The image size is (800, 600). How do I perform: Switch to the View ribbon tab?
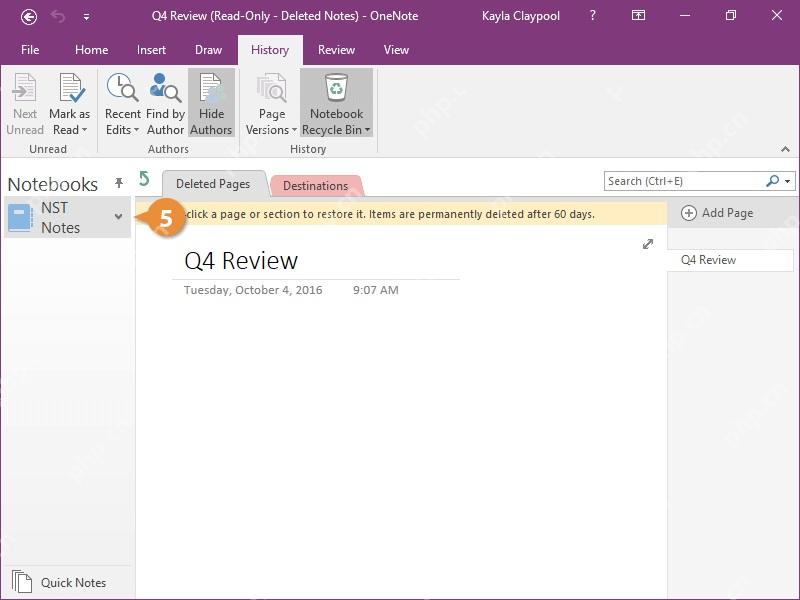coord(396,50)
